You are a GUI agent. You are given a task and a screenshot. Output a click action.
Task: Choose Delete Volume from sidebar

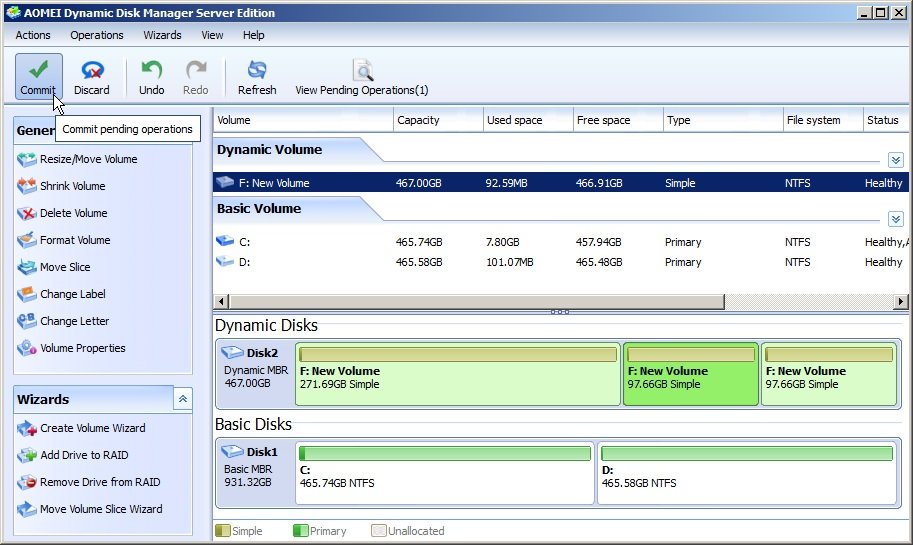pyautogui.click(x=73, y=213)
